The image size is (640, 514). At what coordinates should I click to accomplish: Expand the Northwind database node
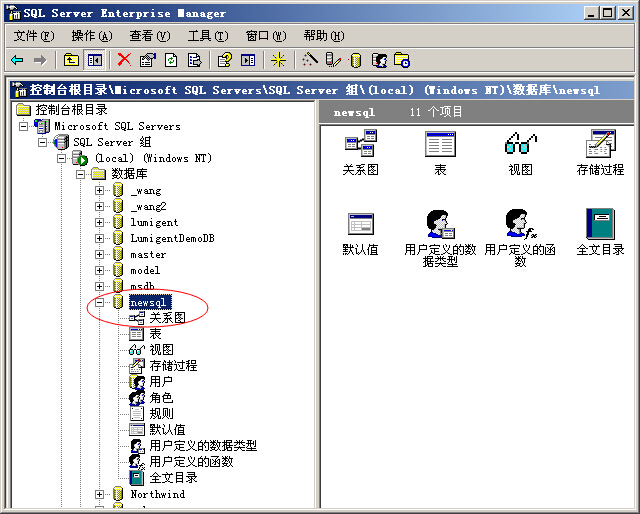tap(100, 494)
